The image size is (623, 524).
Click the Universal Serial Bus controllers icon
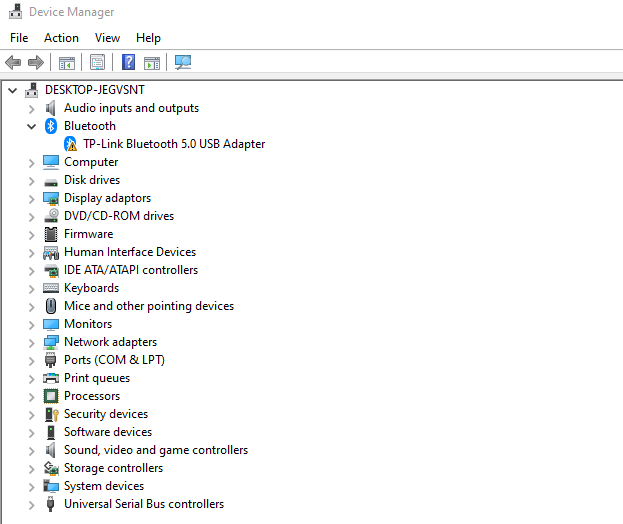point(50,504)
